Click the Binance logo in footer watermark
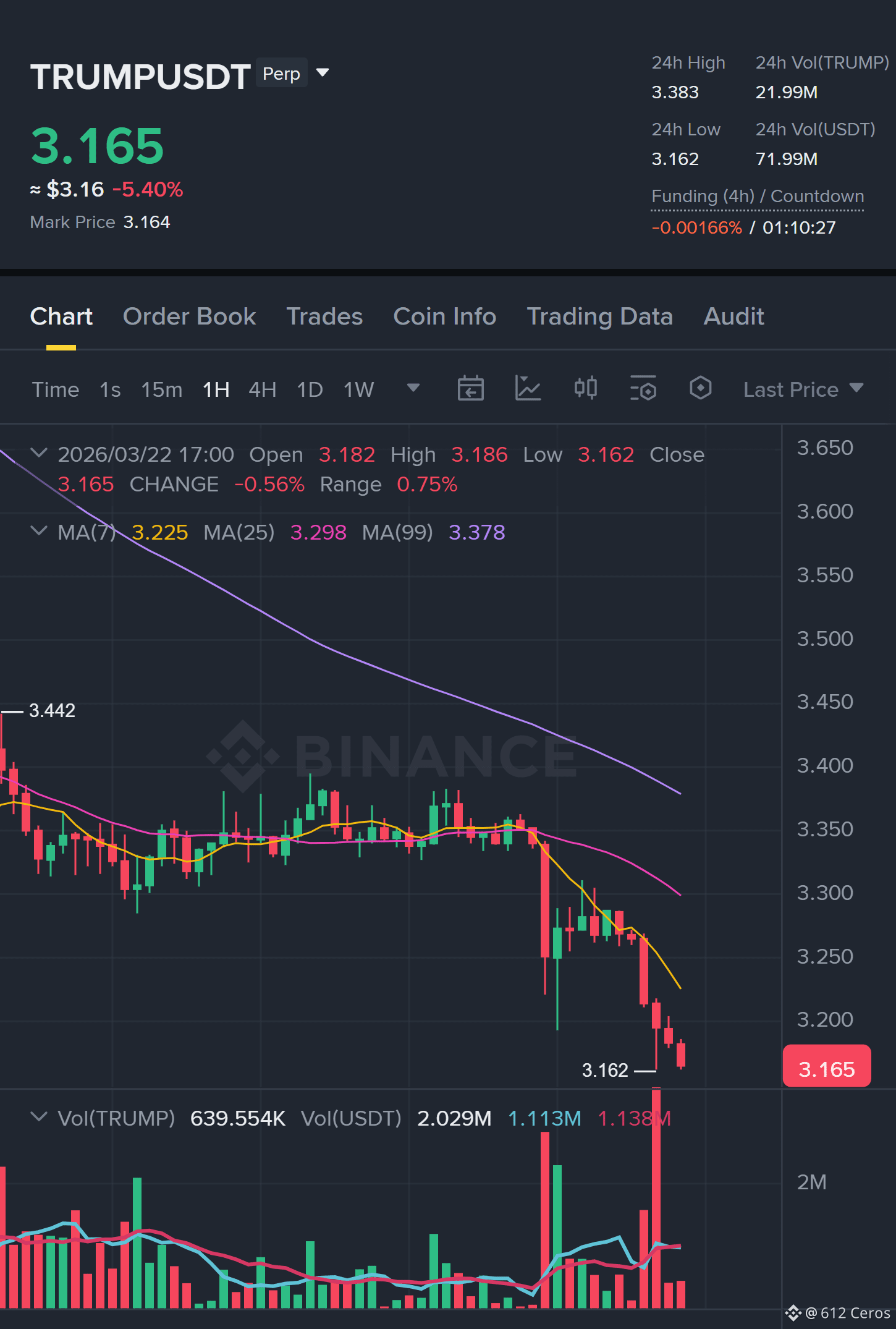Viewport: 896px width, 1329px height. [x=793, y=1313]
